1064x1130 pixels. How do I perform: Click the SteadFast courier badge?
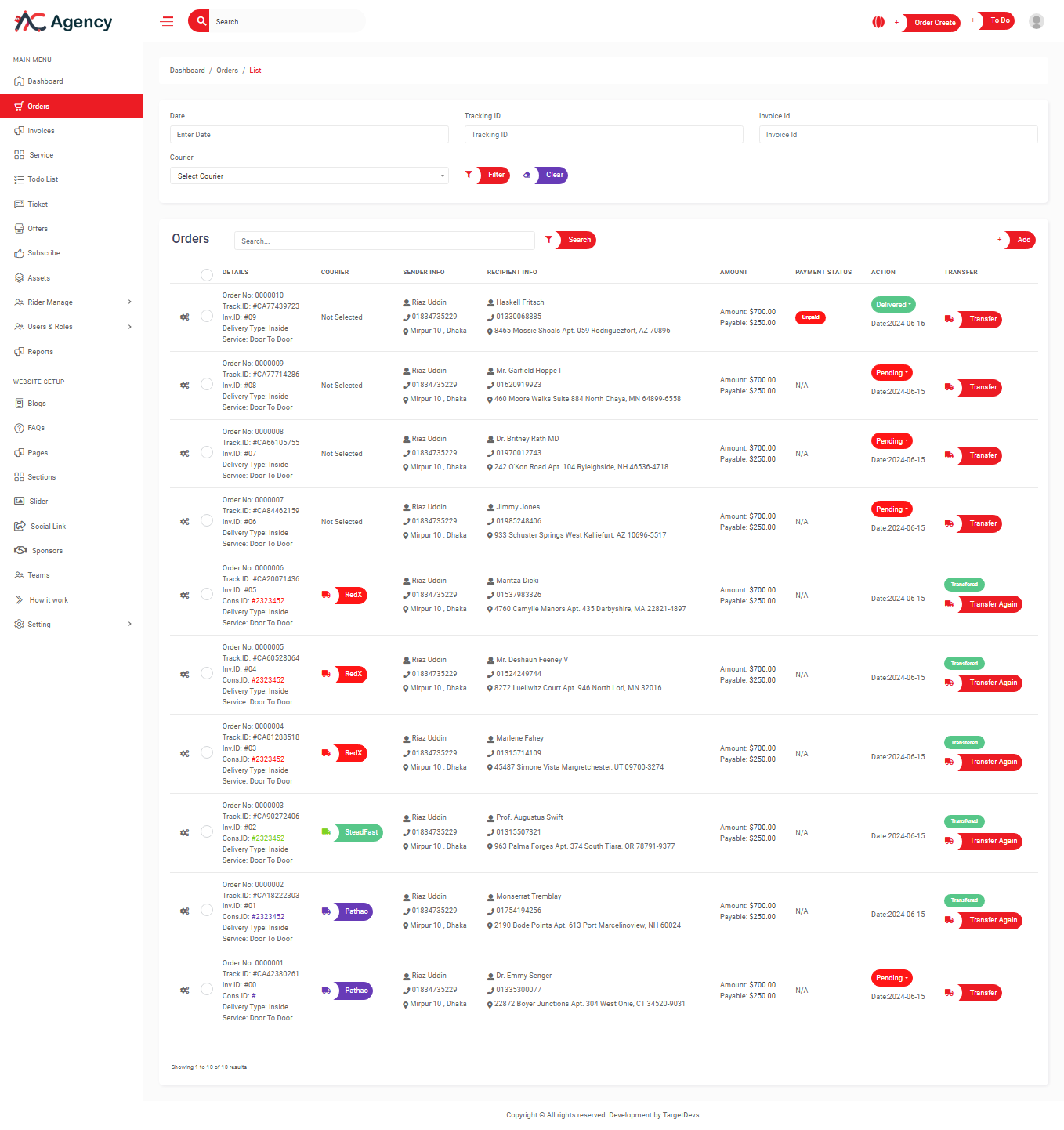(x=360, y=832)
